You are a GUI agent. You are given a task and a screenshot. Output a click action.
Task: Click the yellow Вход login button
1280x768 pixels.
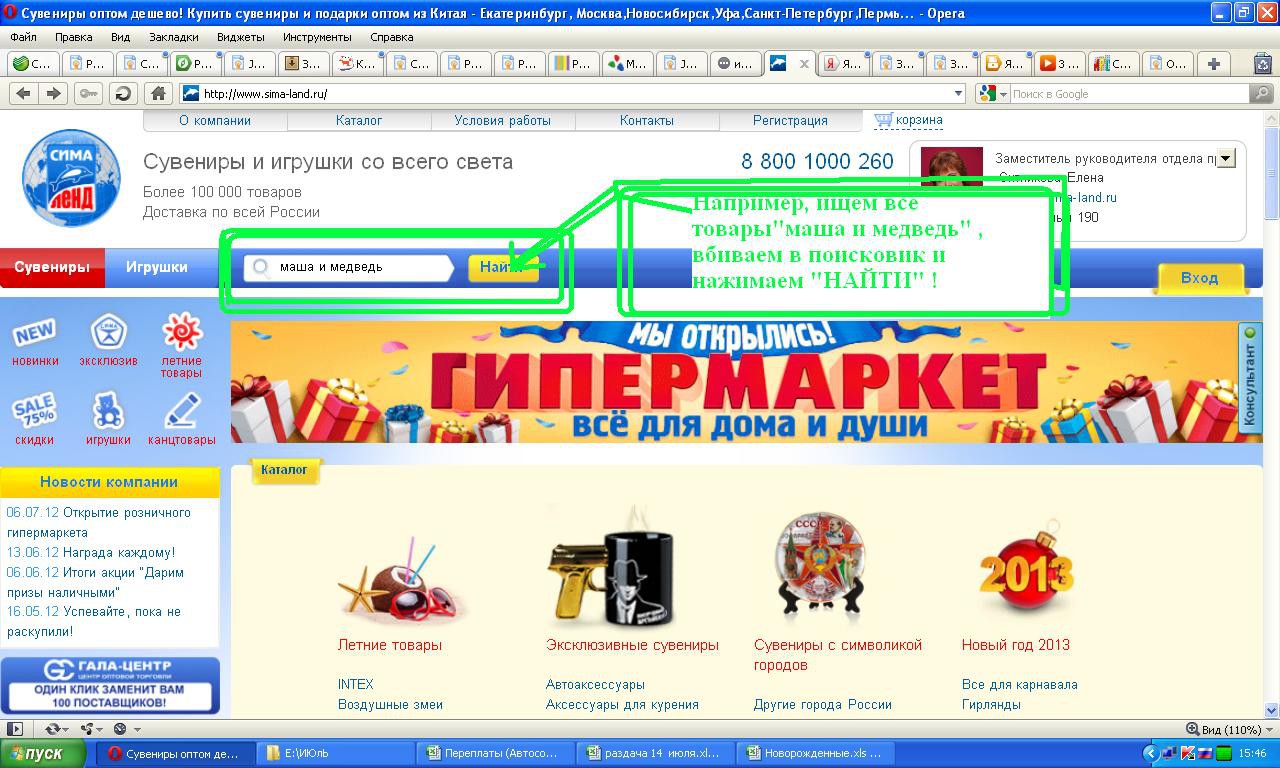pos(1199,278)
